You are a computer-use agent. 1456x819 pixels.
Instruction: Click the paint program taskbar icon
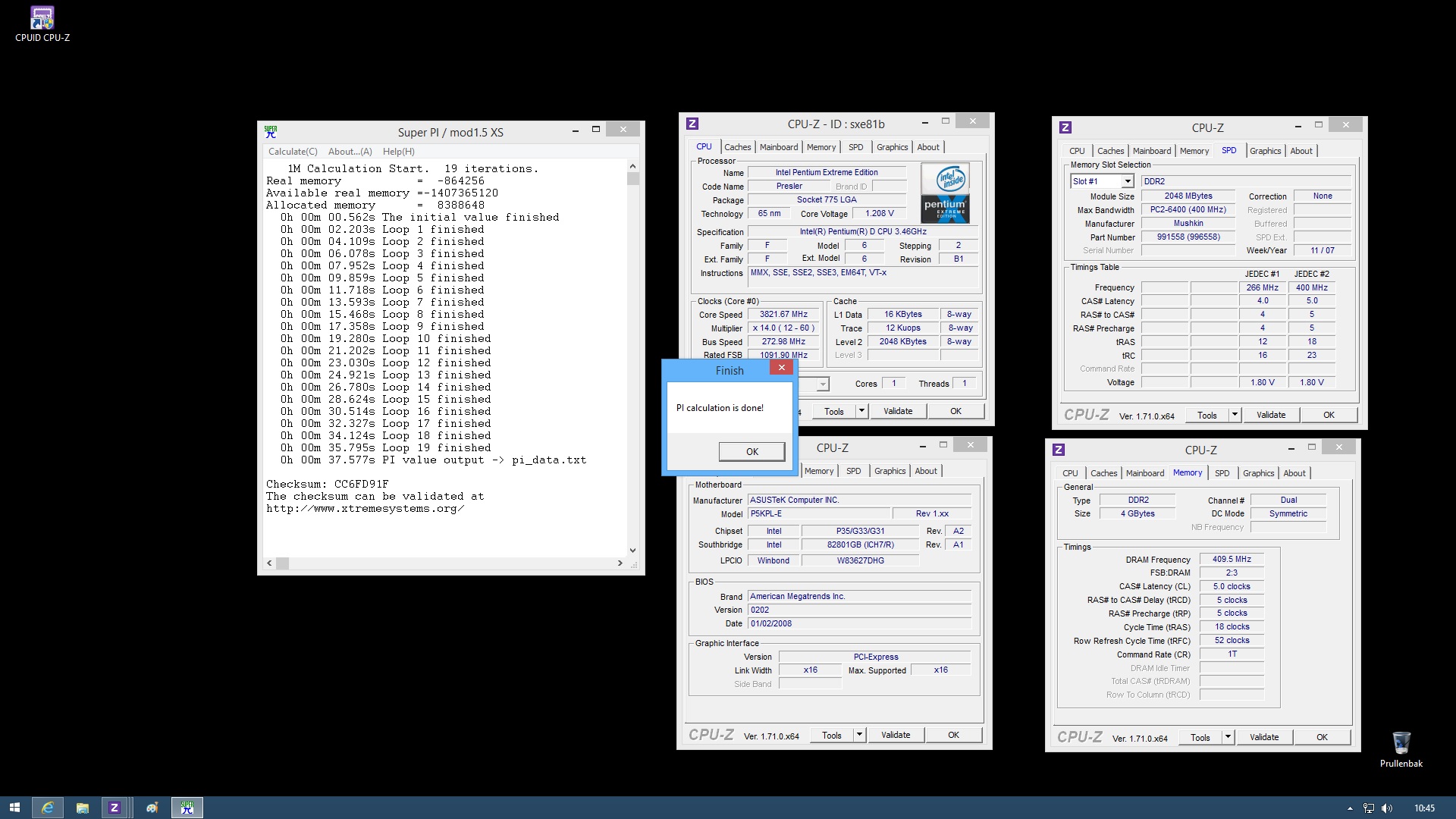coord(152,808)
